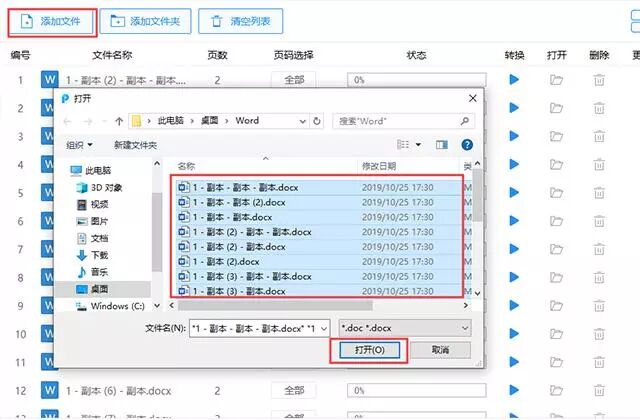The height and width of the screenshot is (420, 640).
Task: Click 新建文件夹 in the dialog
Action: (135, 145)
